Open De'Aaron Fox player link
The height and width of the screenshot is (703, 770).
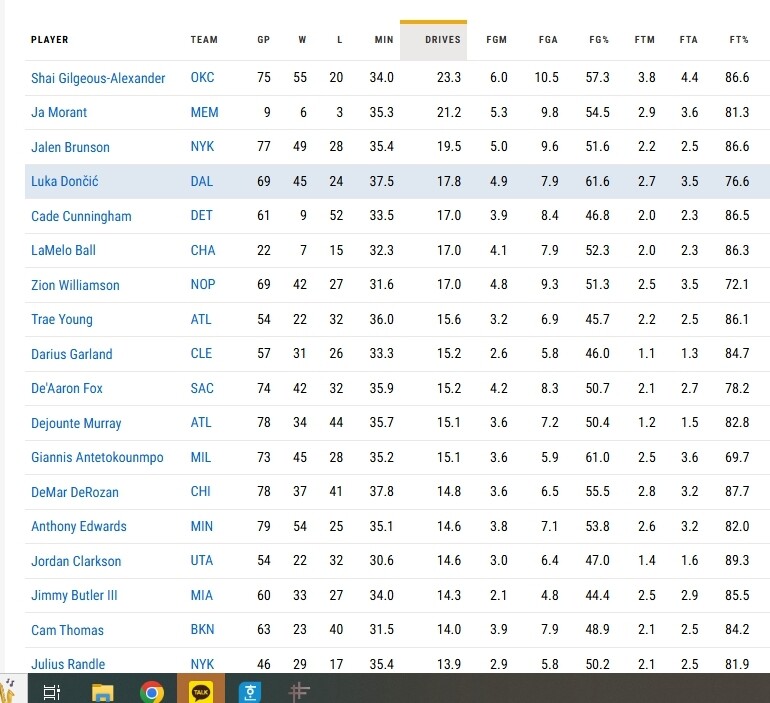[x=67, y=388]
